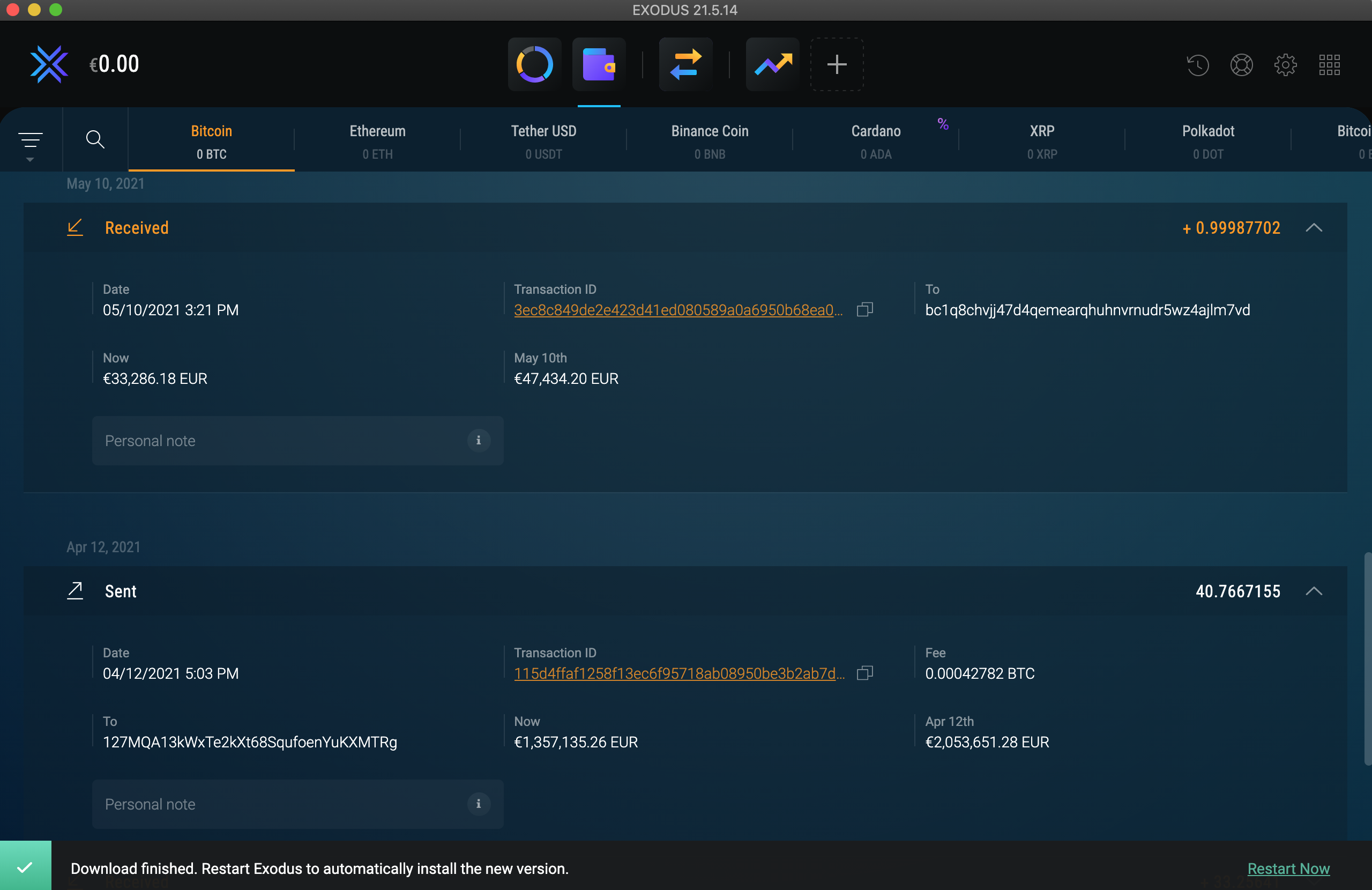Click the asset search magnifier
1372x890 pixels.
pyautogui.click(x=95, y=139)
